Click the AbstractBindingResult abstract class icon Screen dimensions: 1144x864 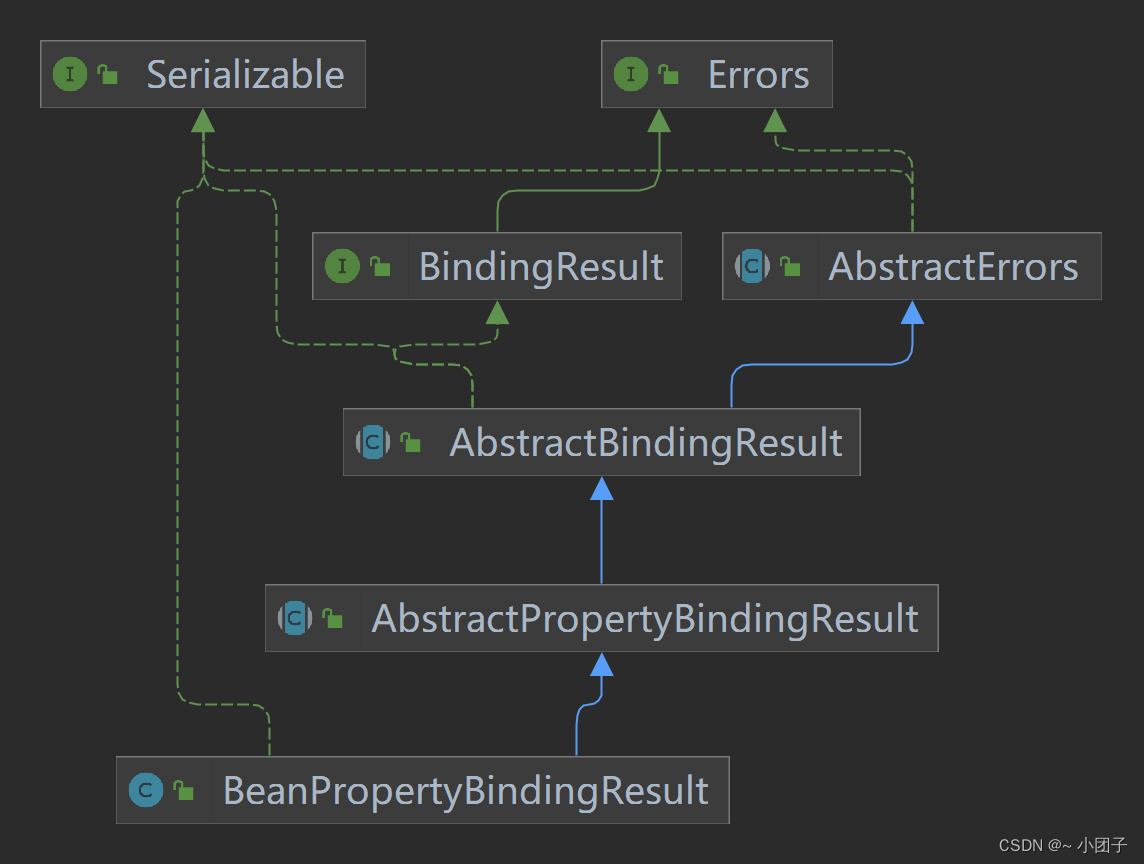373,442
